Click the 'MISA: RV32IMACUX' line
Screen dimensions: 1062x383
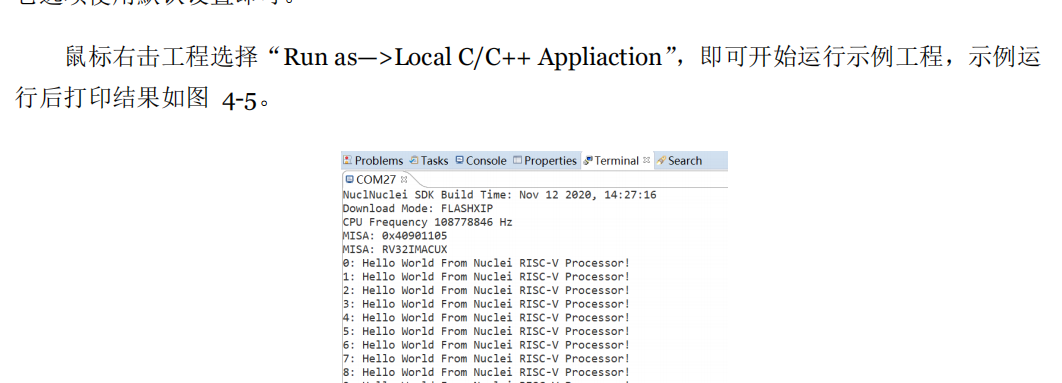(395, 249)
